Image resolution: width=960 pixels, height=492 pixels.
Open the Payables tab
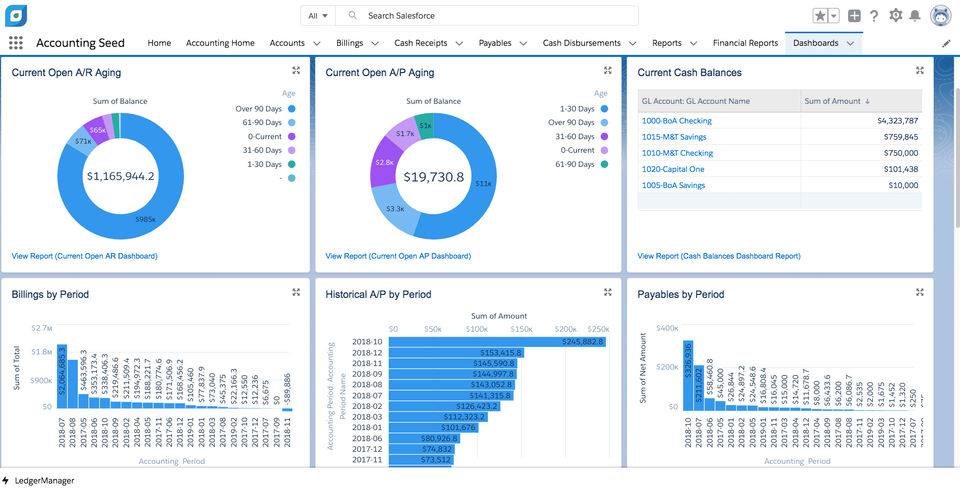click(x=495, y=43)
